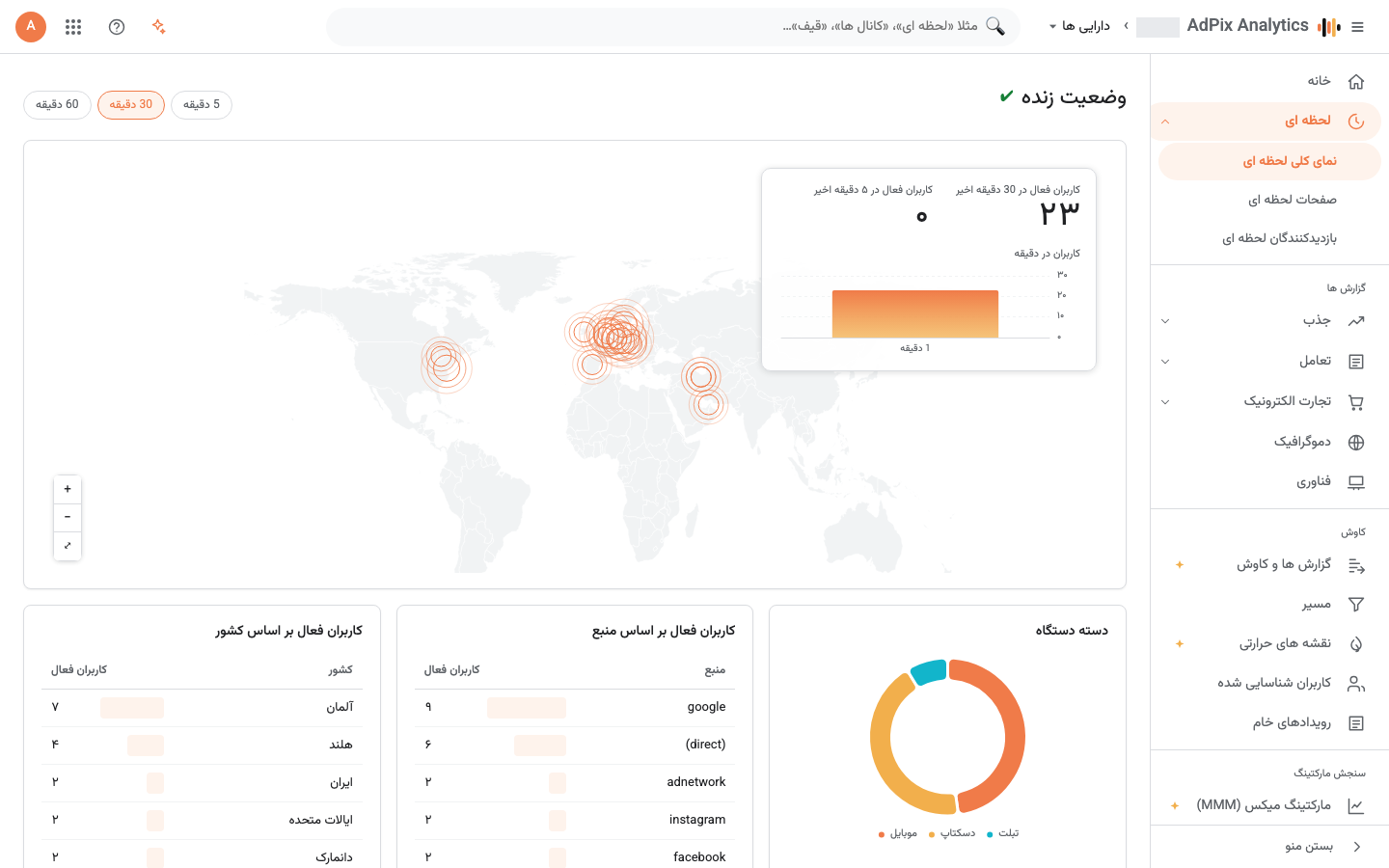Click the person icon for کاربران شناسایی شده
Screen dimensions: 1389x868
tap(1356, 684)
